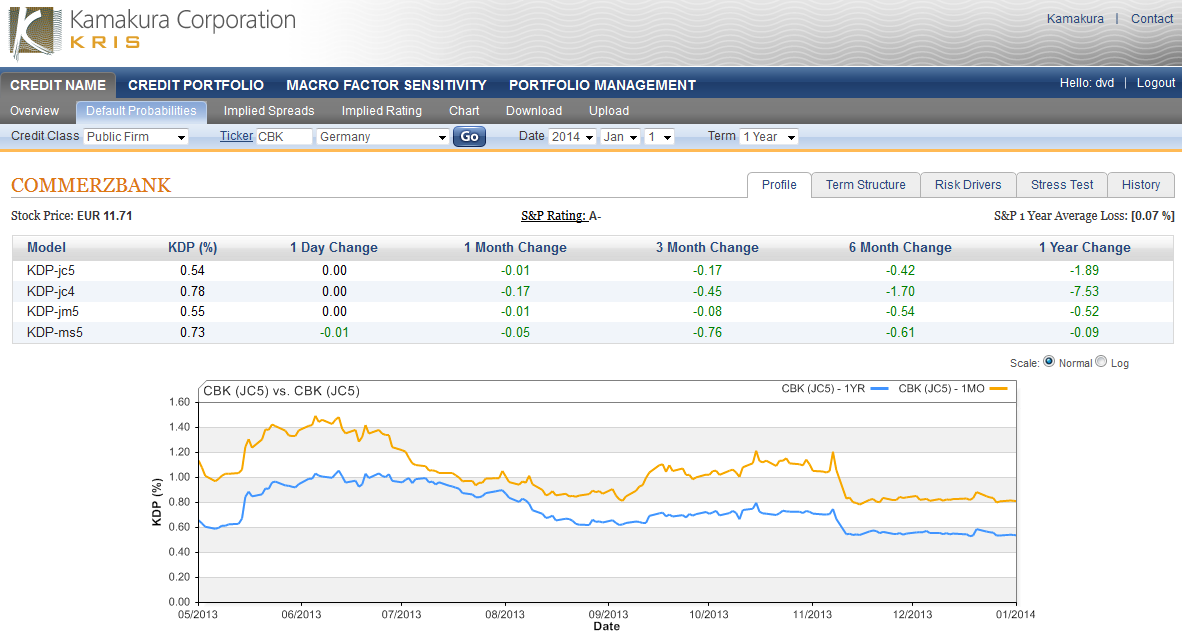
Task: Click the KDP-ms5 model row label
Action: click(x=54, y=332)
